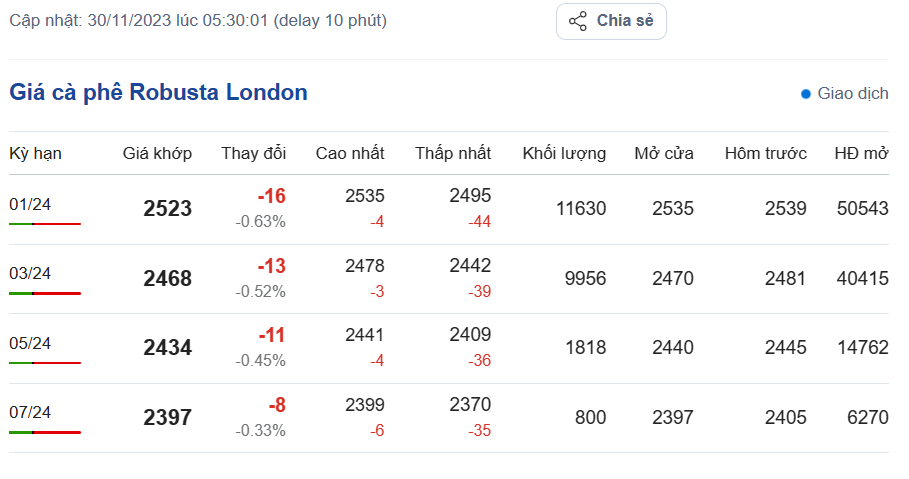Click the update timestamp text
The height and width of the screenshot is (479, 909).
tap(198, 20)
